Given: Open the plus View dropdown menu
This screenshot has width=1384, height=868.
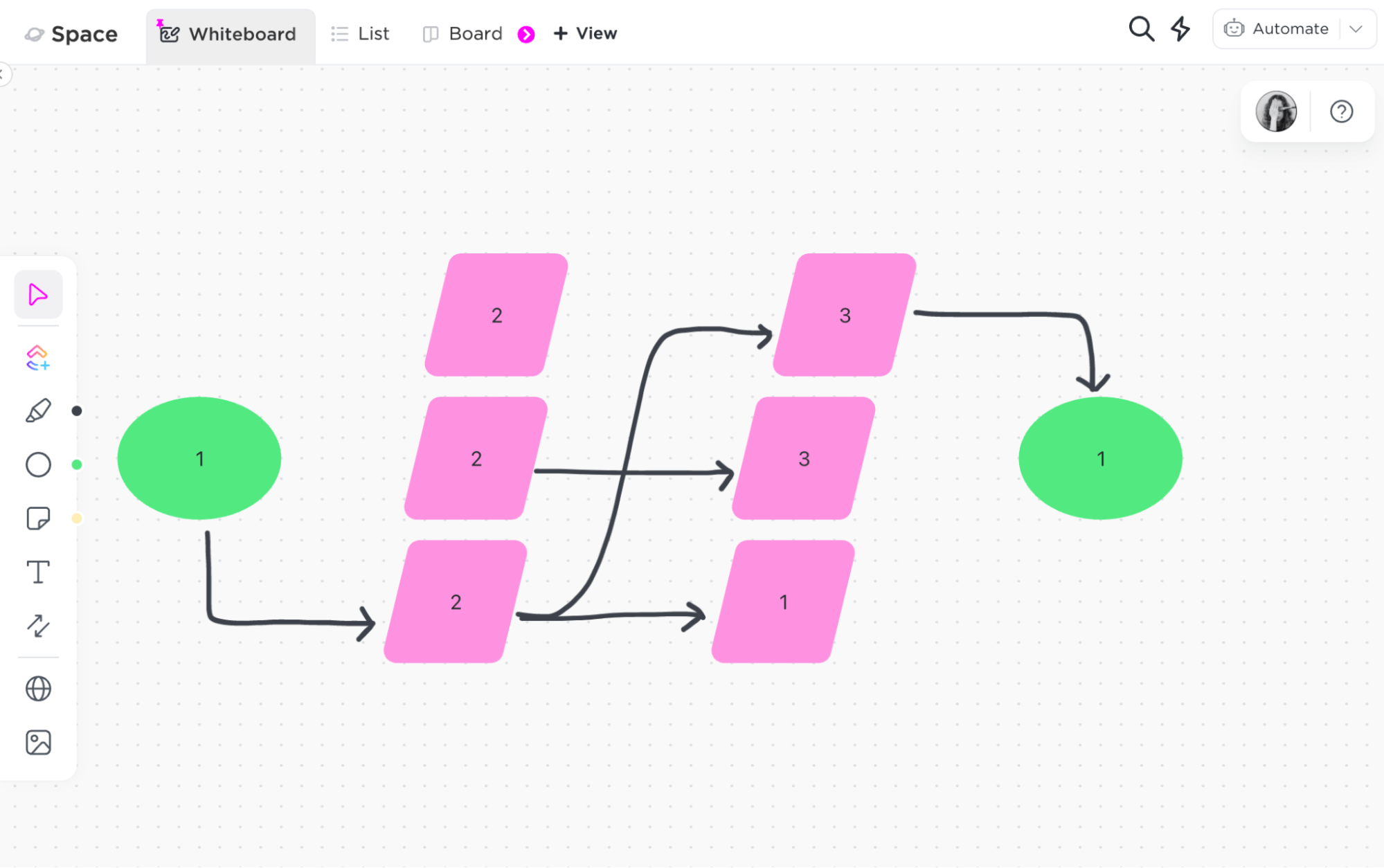Looking at the screenshot, I should click(586, 33).
